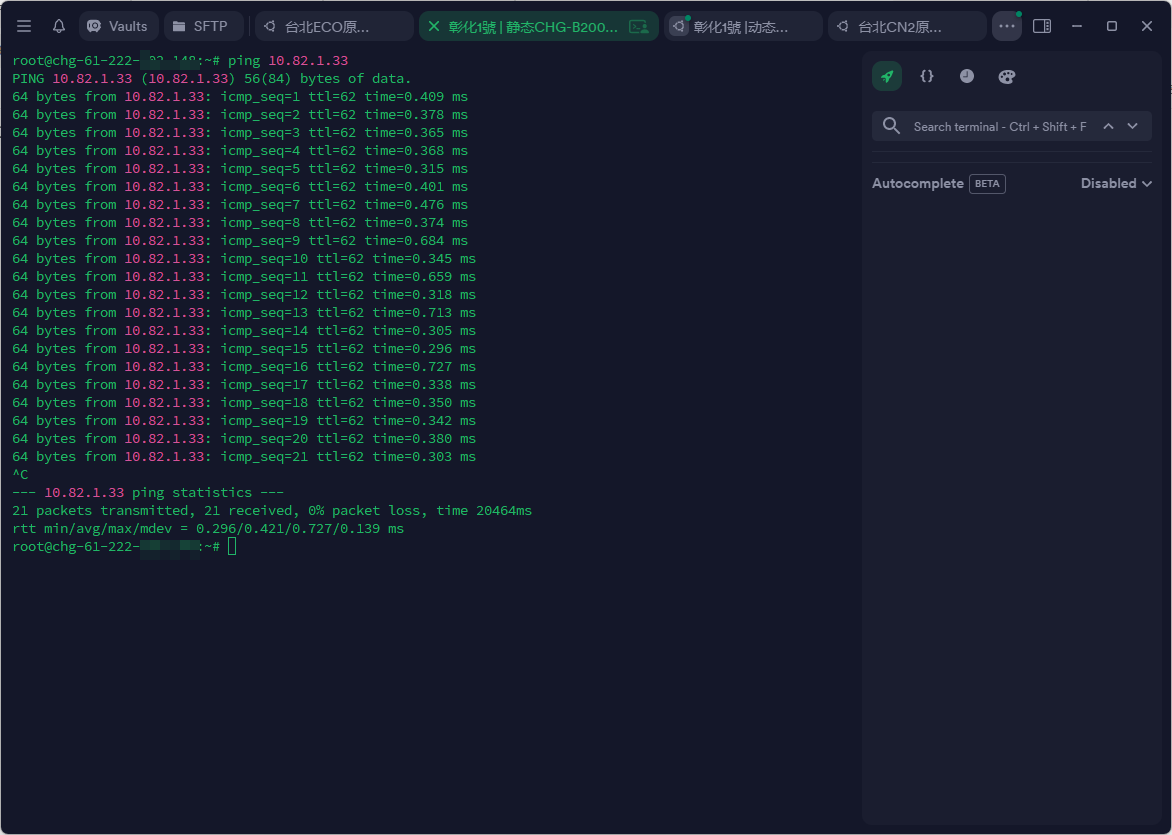This screenshot has height=835, width=1172.
Task: Click the Search terminal input field
Action: 999,127
